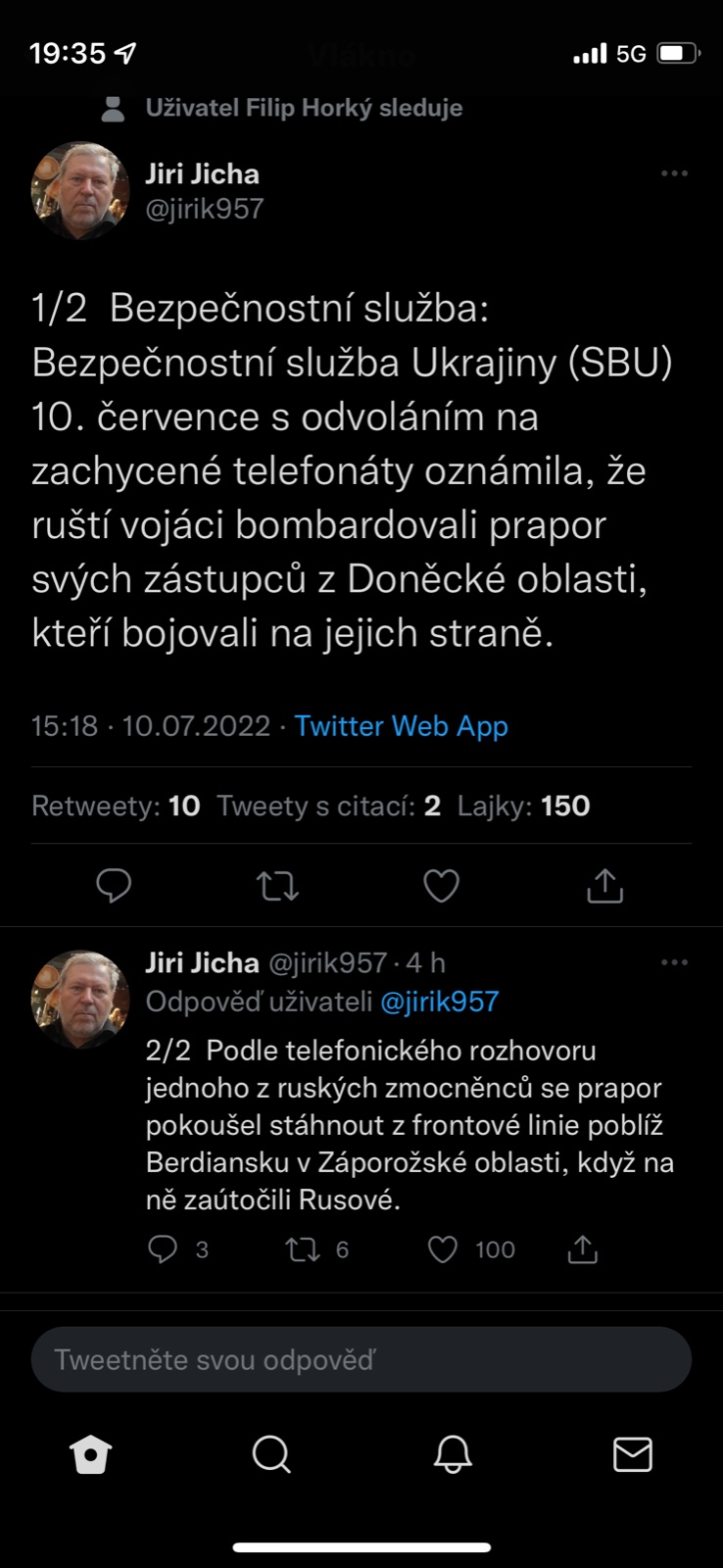View the list of 10 retweets
Image resolution: width=723 pixels, height=1568 pixels.
coord(116,807)
